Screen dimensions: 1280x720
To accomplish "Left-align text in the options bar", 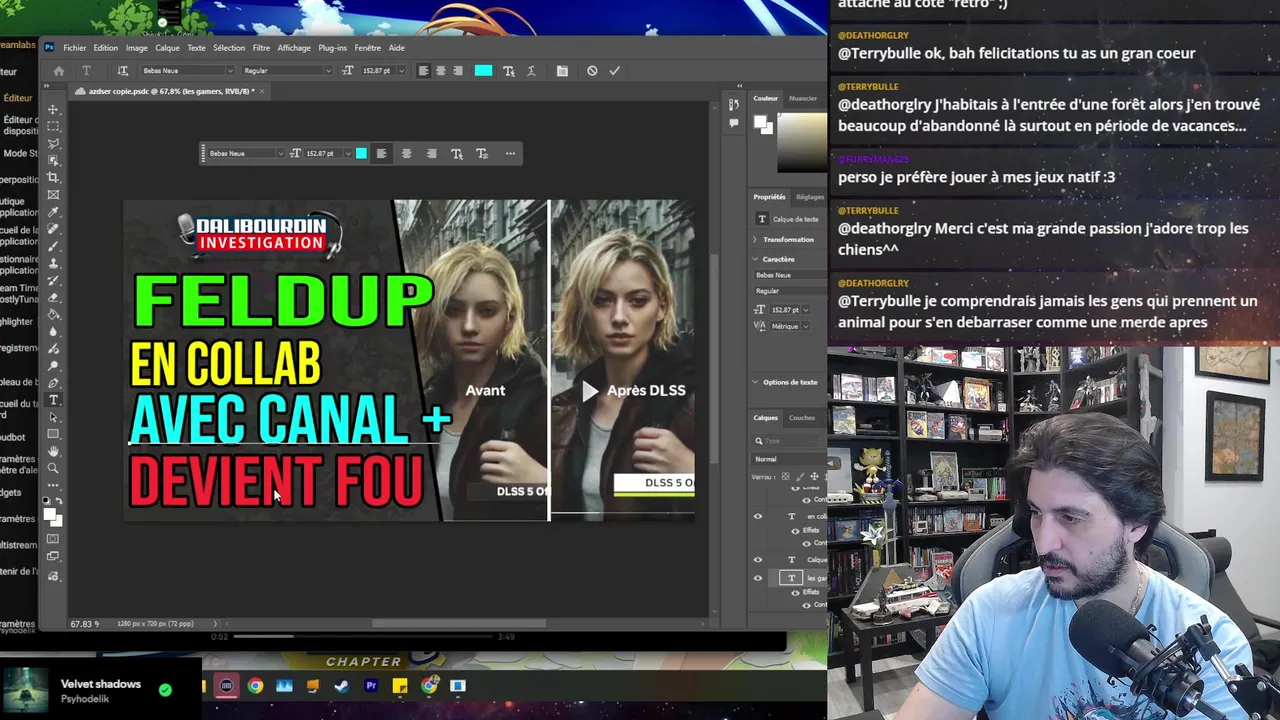I will 424,71.
